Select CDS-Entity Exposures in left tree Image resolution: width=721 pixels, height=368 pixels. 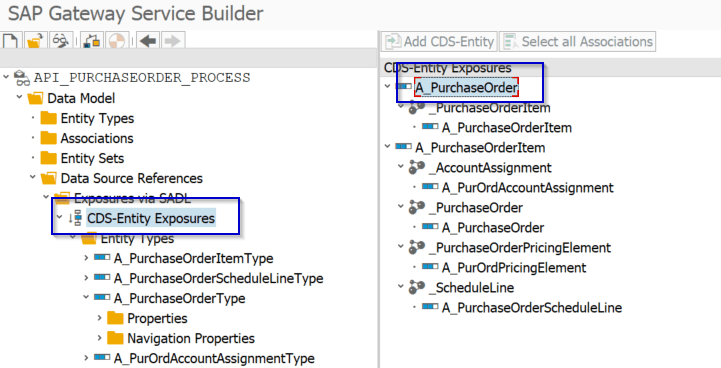click(x=151, y=218)
